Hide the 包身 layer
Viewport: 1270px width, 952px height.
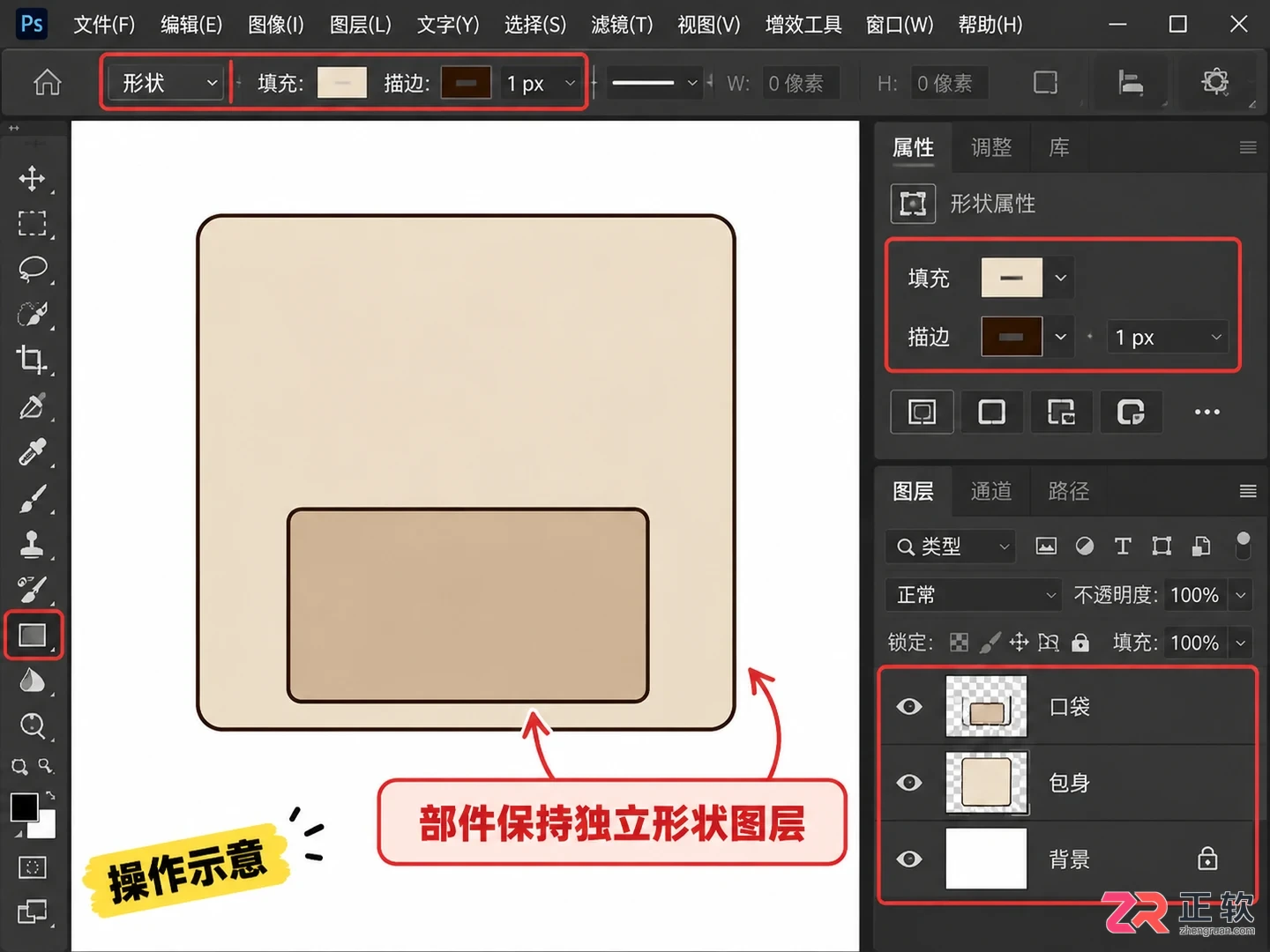[x=909, y=783]
